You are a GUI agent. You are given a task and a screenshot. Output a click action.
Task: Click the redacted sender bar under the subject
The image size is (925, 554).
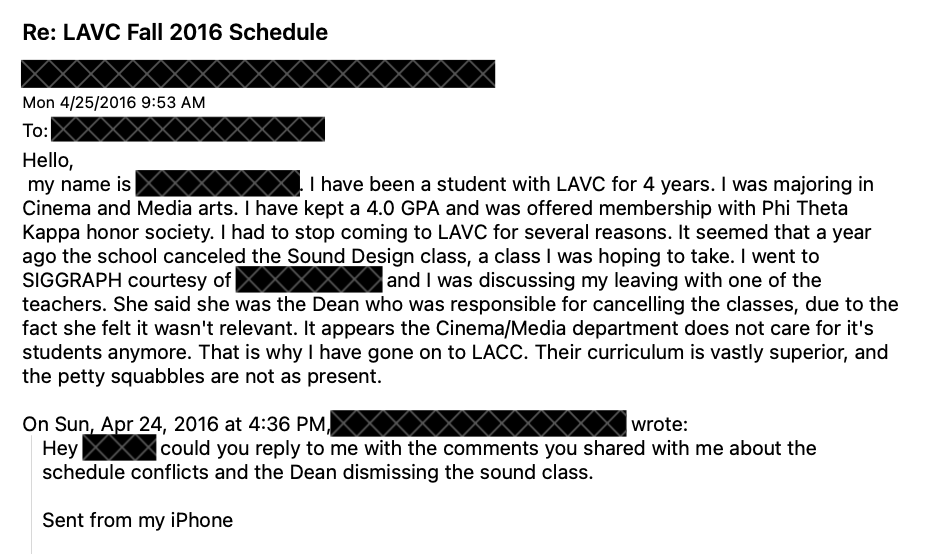pos(258,74)
